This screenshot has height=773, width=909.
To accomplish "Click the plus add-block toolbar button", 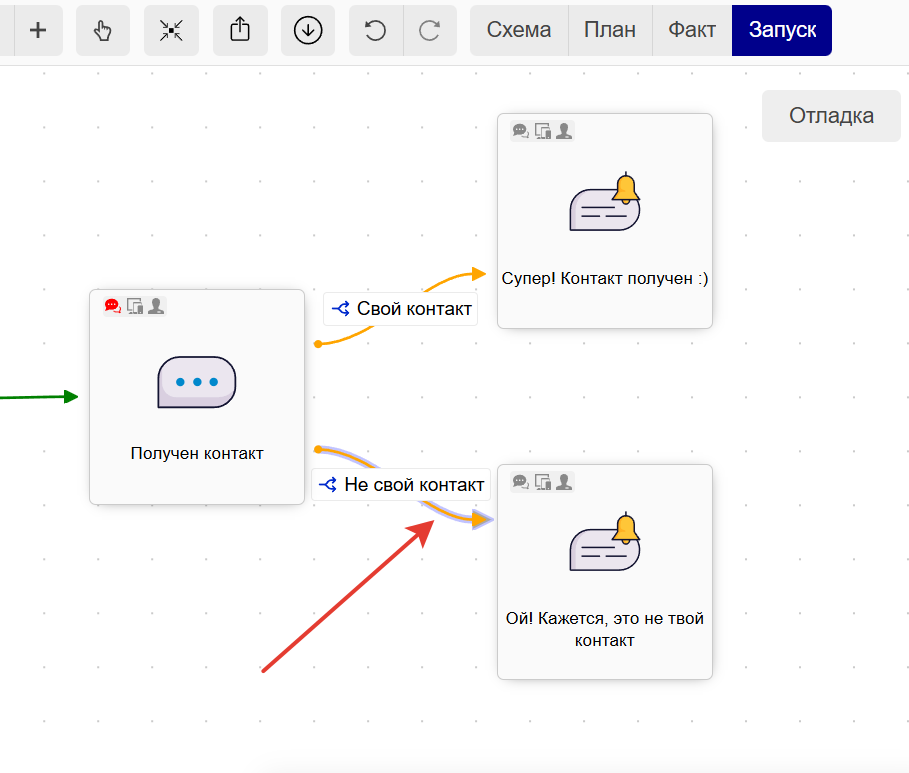I will [38, 30].
